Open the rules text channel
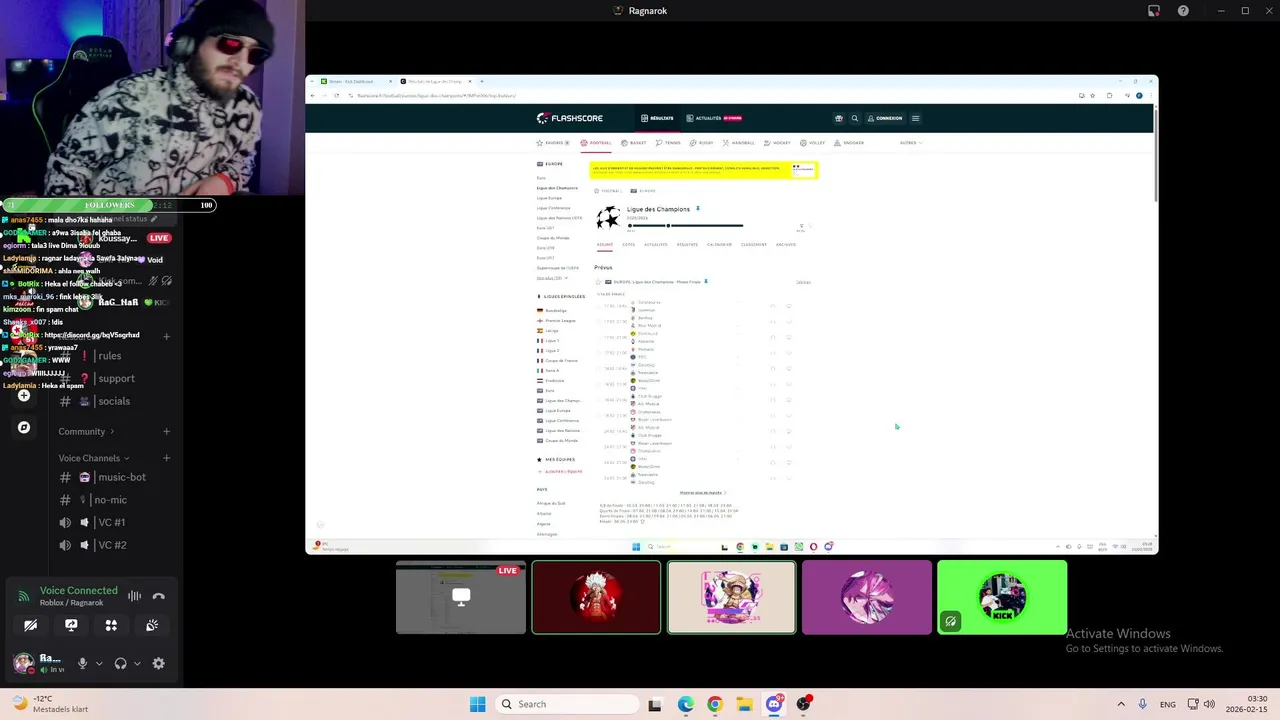 click(108, 356)
